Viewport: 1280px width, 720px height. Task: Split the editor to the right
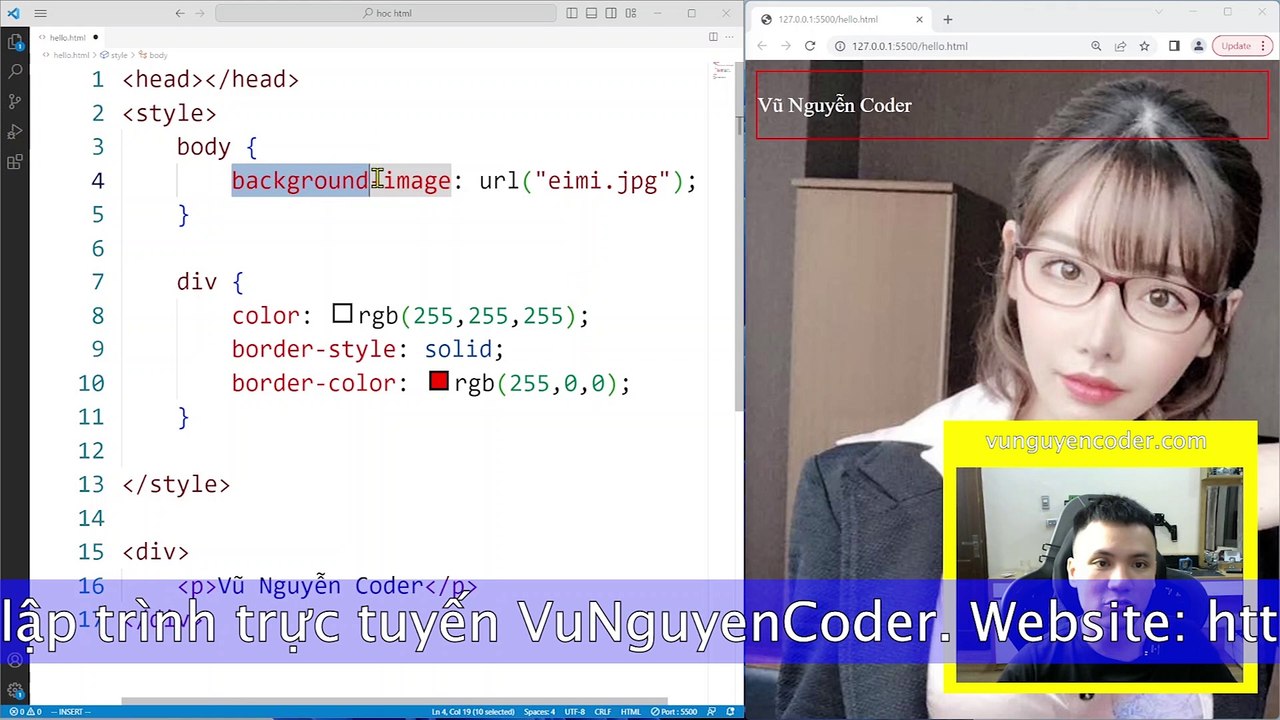point(713,37)
